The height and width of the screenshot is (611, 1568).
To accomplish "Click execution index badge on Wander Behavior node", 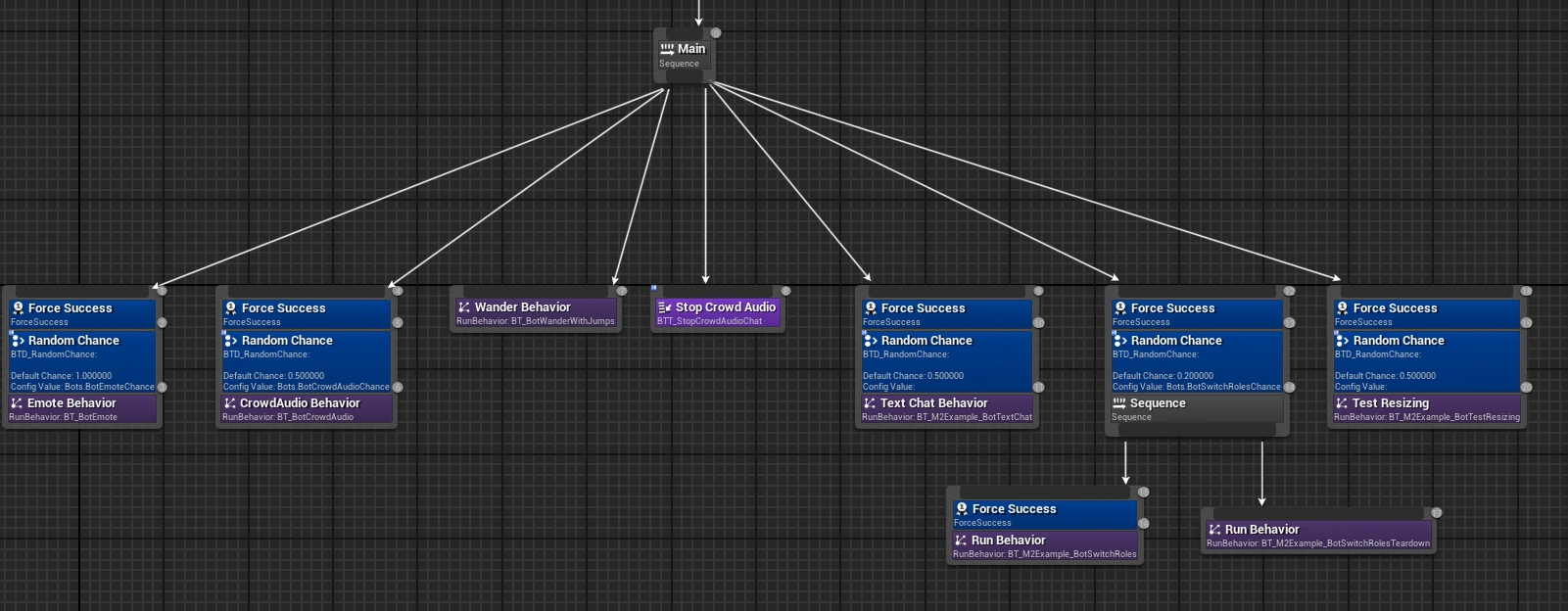I will click(x=621, y=291).
